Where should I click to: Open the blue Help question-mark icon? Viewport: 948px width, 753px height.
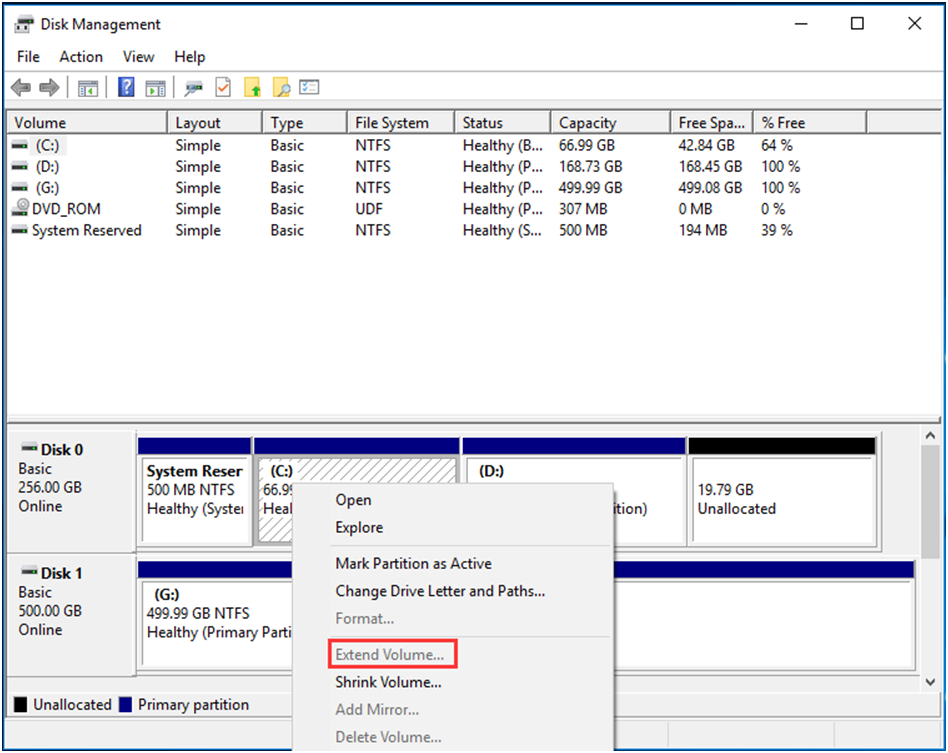(x=126, y=88)
